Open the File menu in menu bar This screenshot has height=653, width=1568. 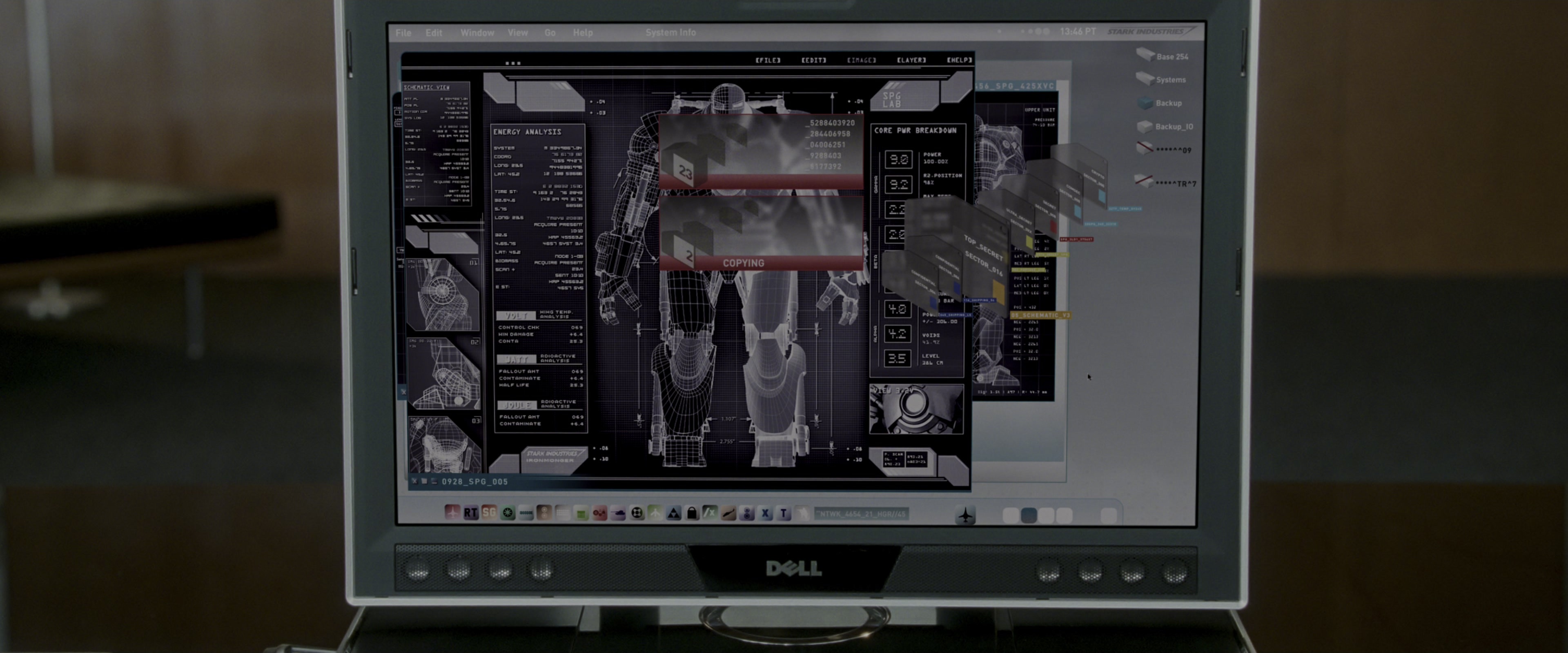click(x=403, y=33)
